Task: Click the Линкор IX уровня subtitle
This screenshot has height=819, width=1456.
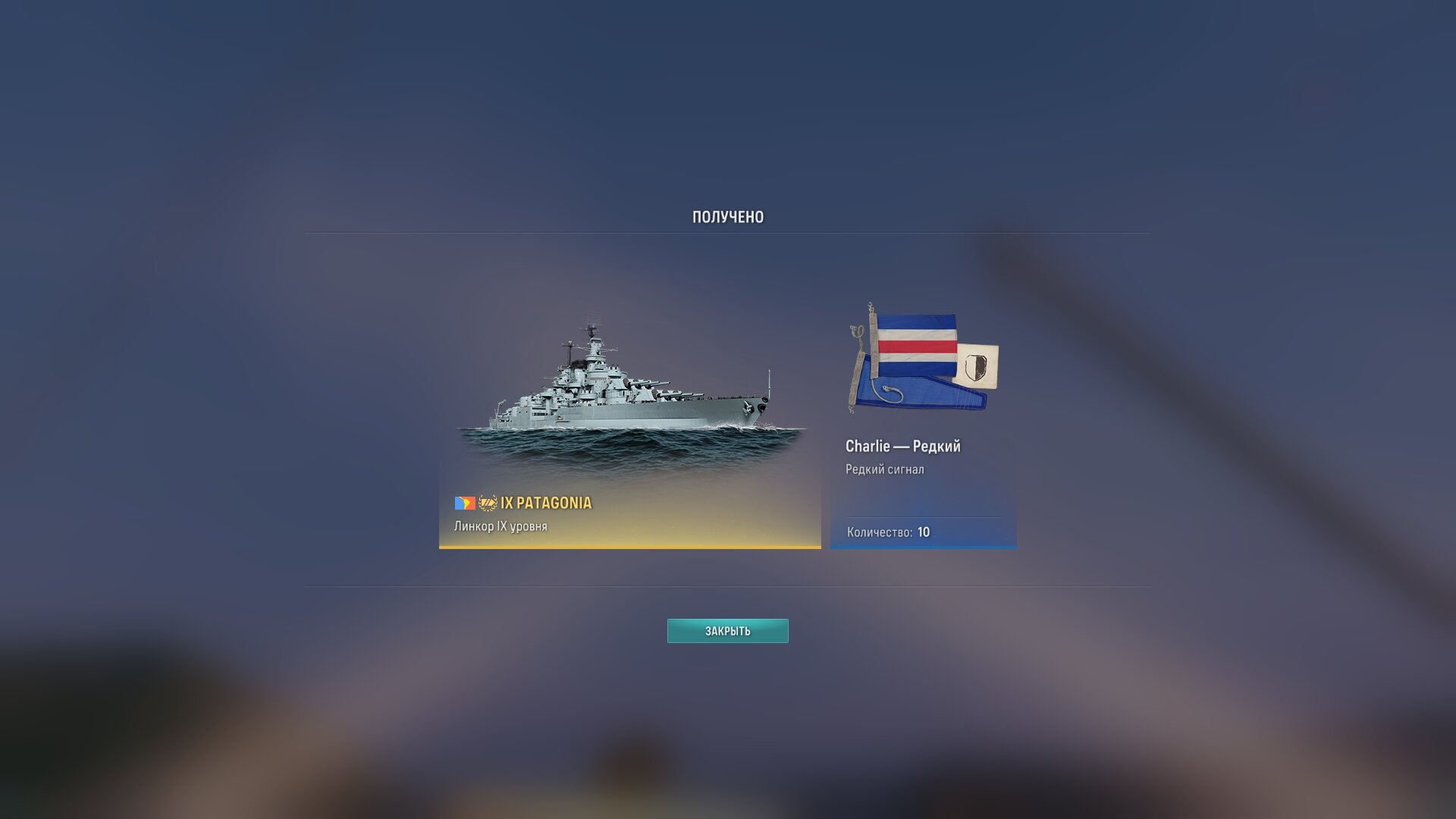Action: click(x=500, y=526)
